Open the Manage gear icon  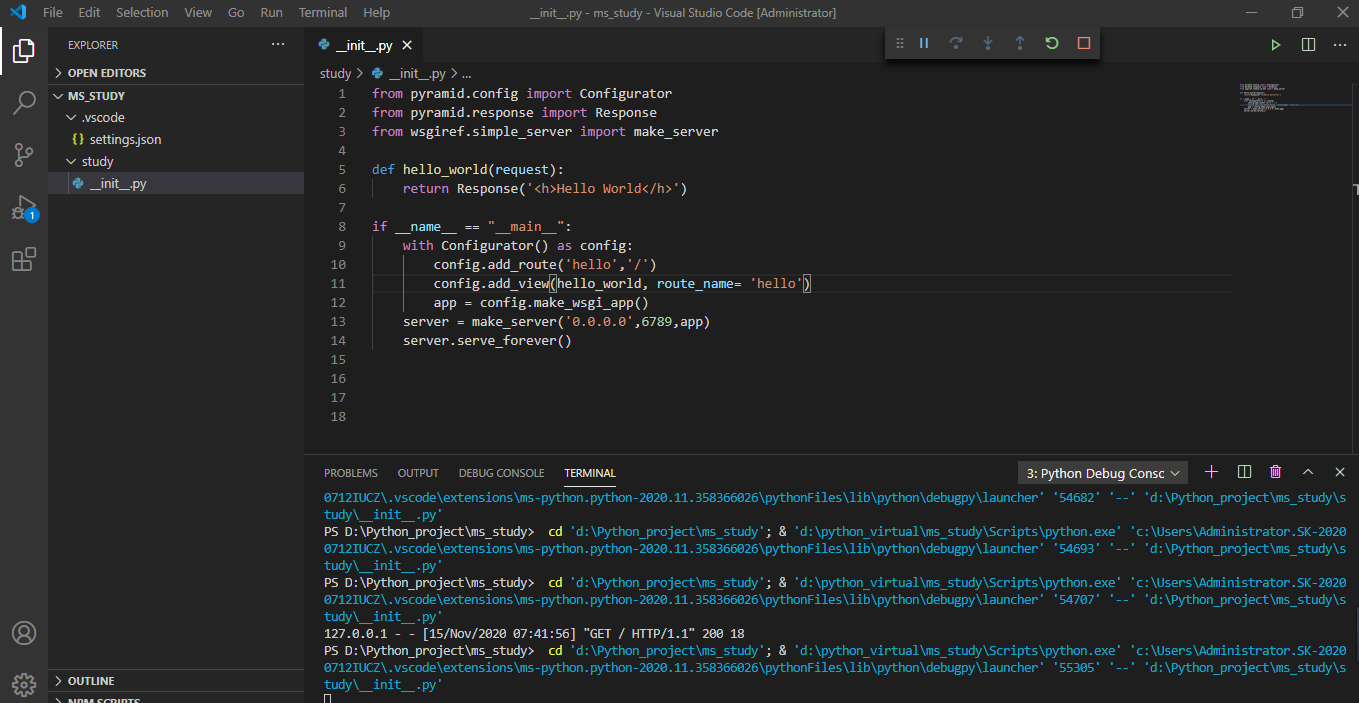pos(24,684)
